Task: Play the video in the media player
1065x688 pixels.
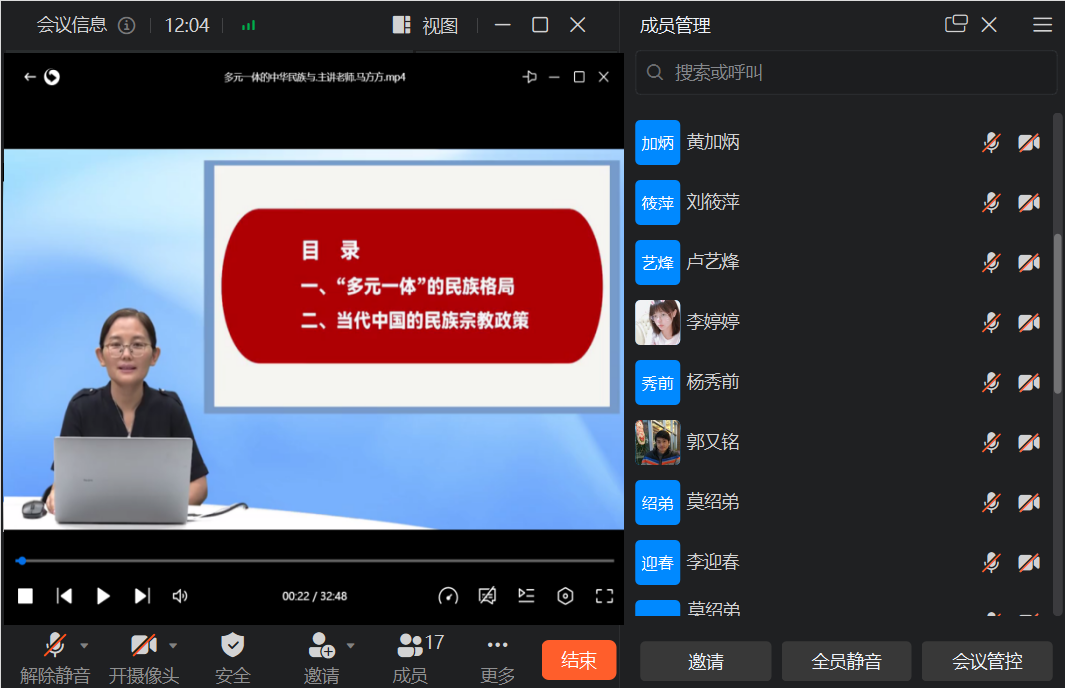Action: coord(103,596)
